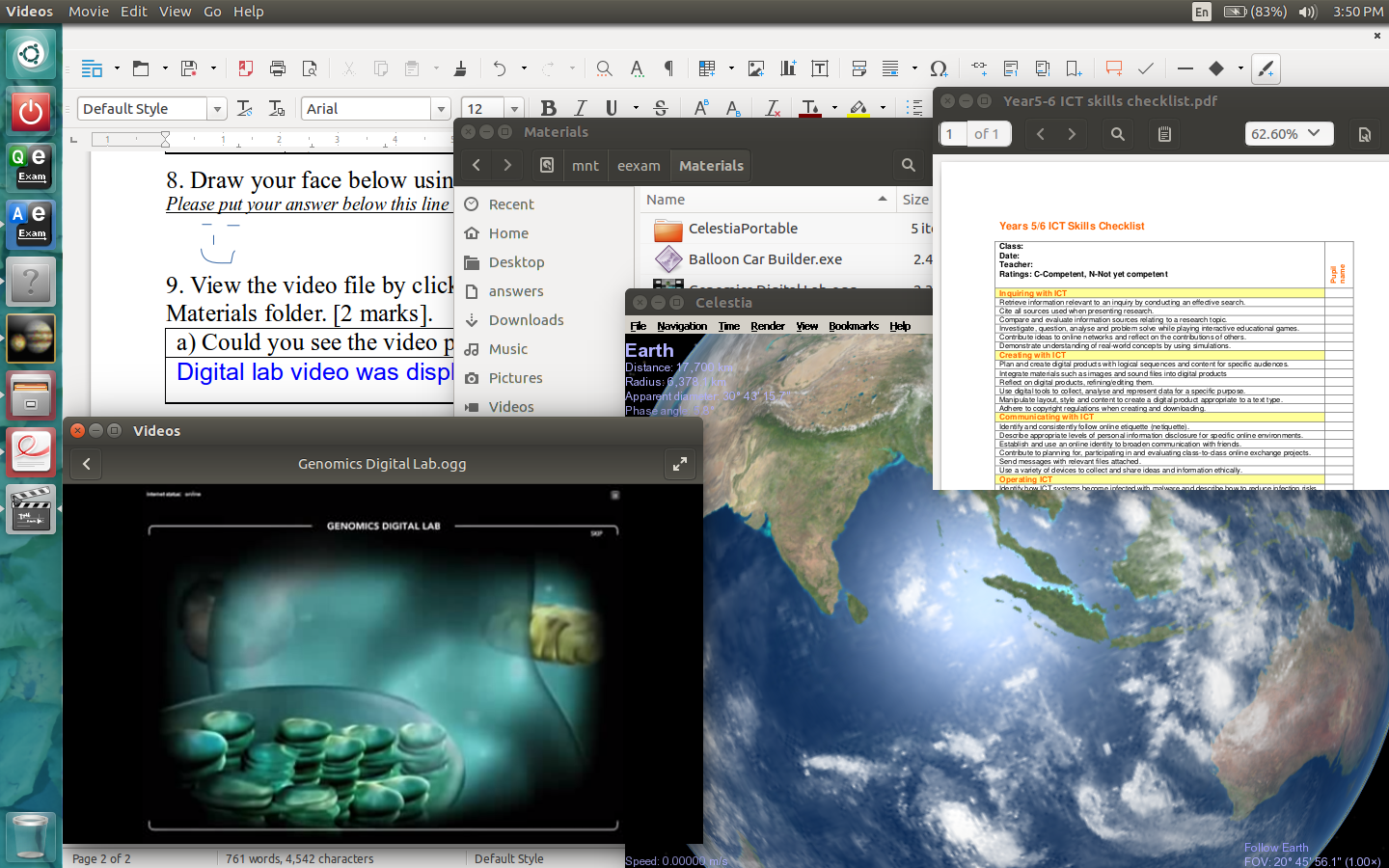
Task: Toggle formatting marks pilcrow button
Action: pos(668,68)
